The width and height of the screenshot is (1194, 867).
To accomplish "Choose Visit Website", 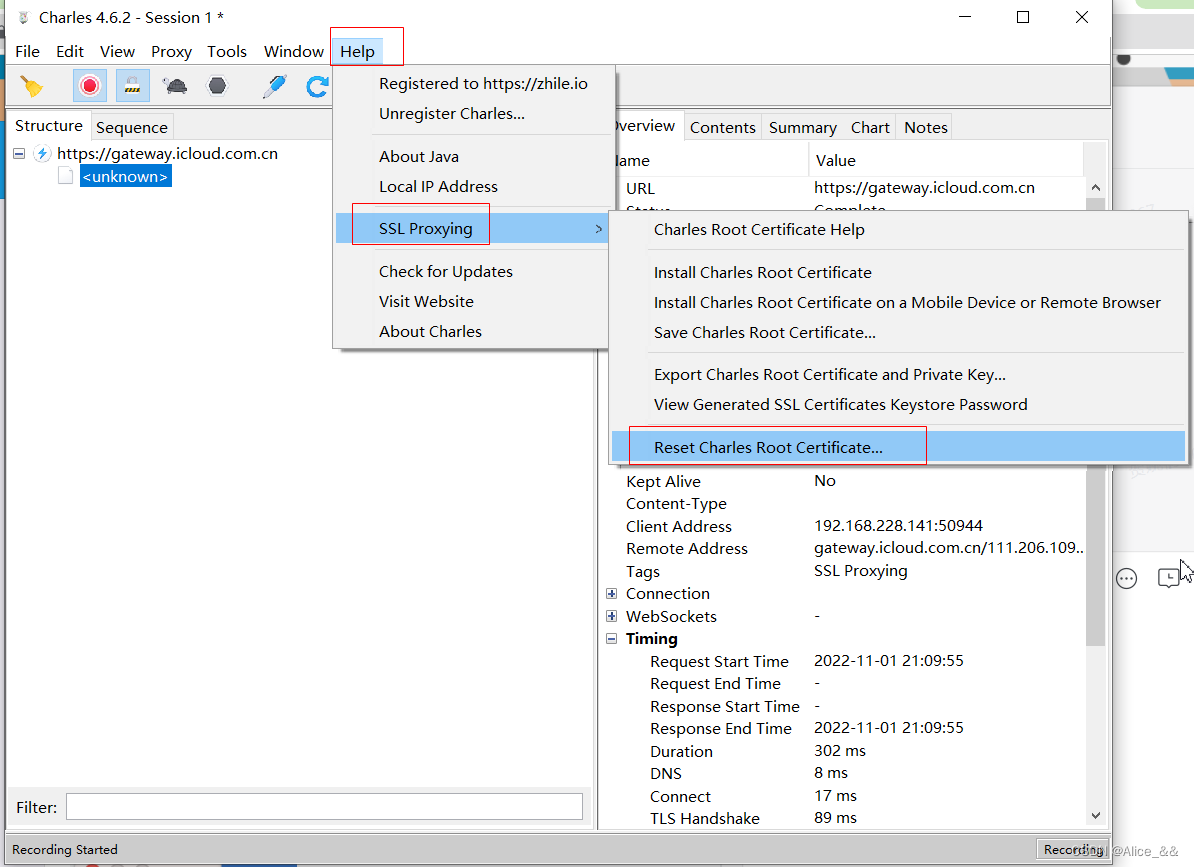I will point(426,301).
